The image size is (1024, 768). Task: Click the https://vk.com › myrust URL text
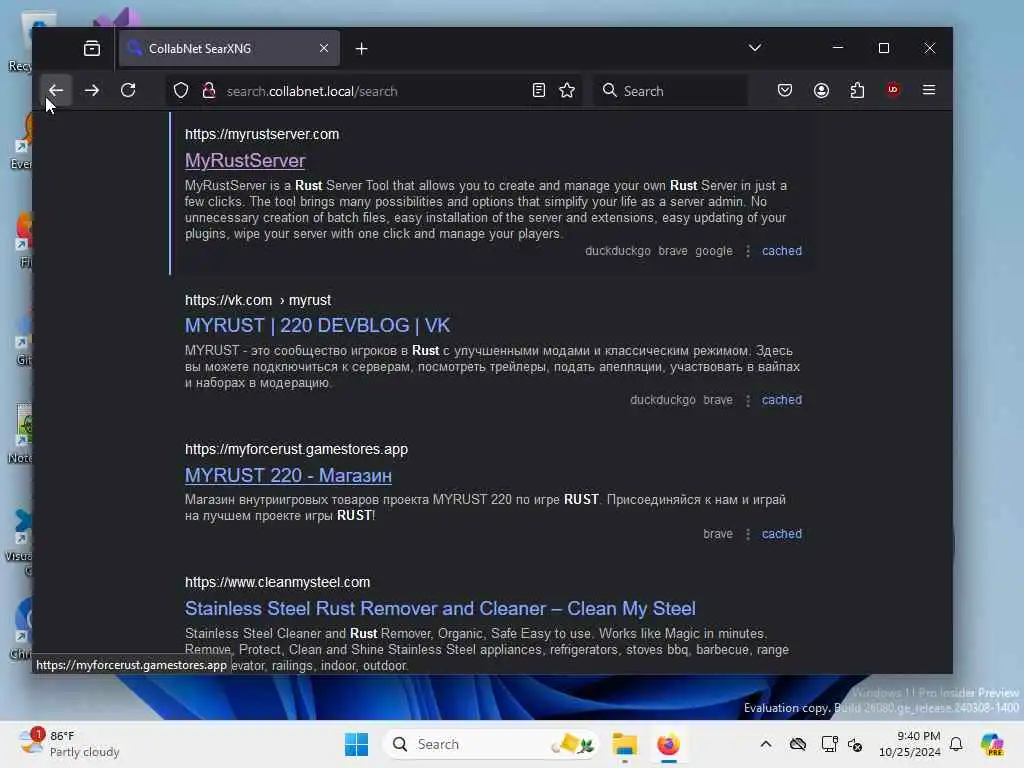pos(258,300)
